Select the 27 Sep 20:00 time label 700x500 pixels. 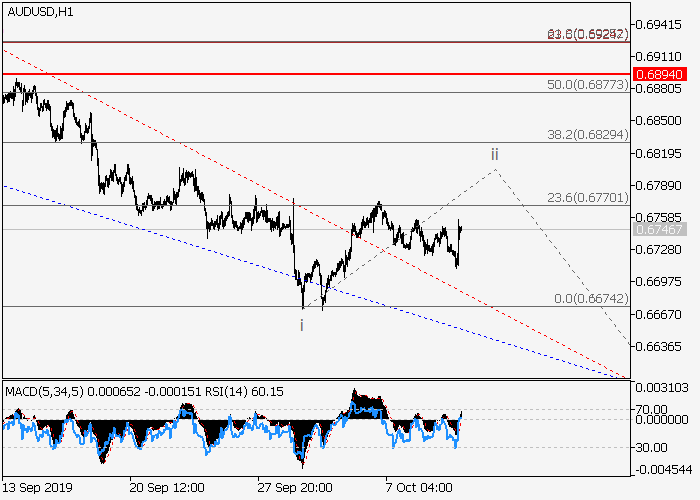tap(296, 487)
